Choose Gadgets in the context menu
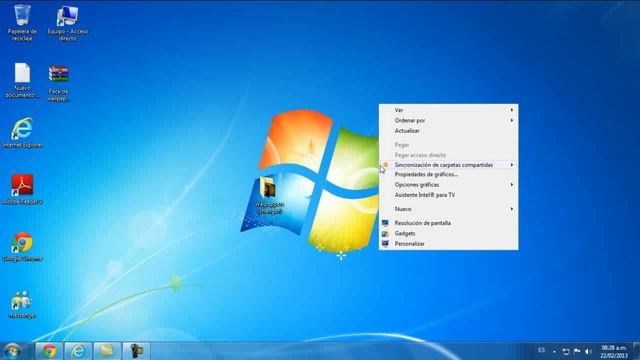The height and width of the screenshot is (360, 640). (449, 233)
